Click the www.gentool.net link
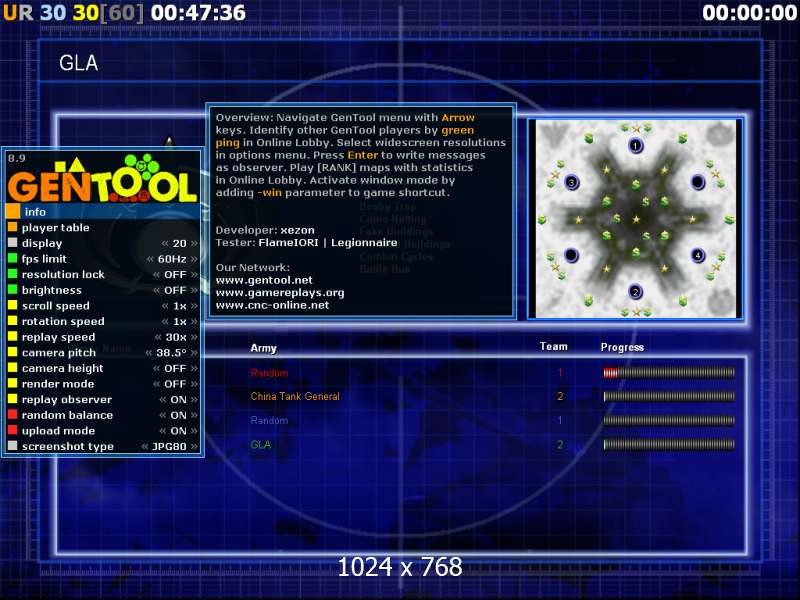This screenshot has width=800, height=600. [264, 280]
